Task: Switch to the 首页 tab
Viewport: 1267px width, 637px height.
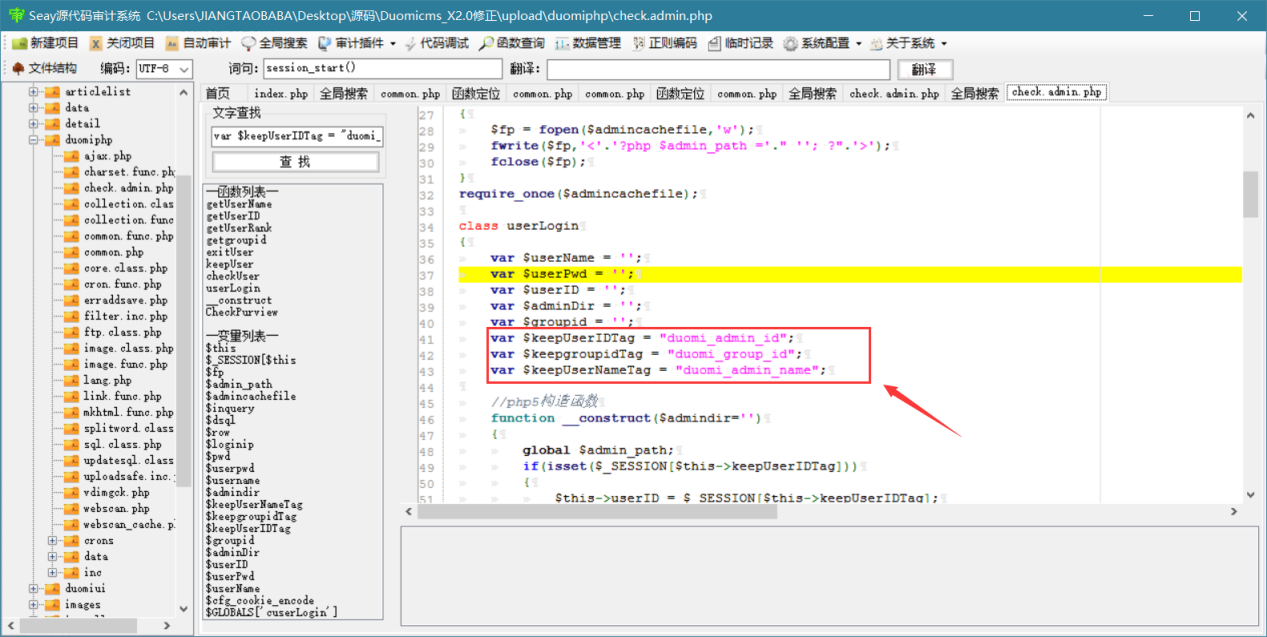Action: coord(217,93)
